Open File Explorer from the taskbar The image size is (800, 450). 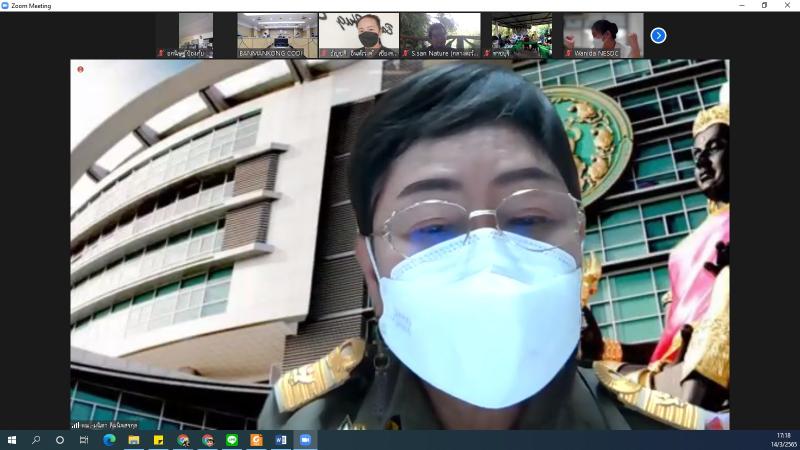tap(134, 440)
